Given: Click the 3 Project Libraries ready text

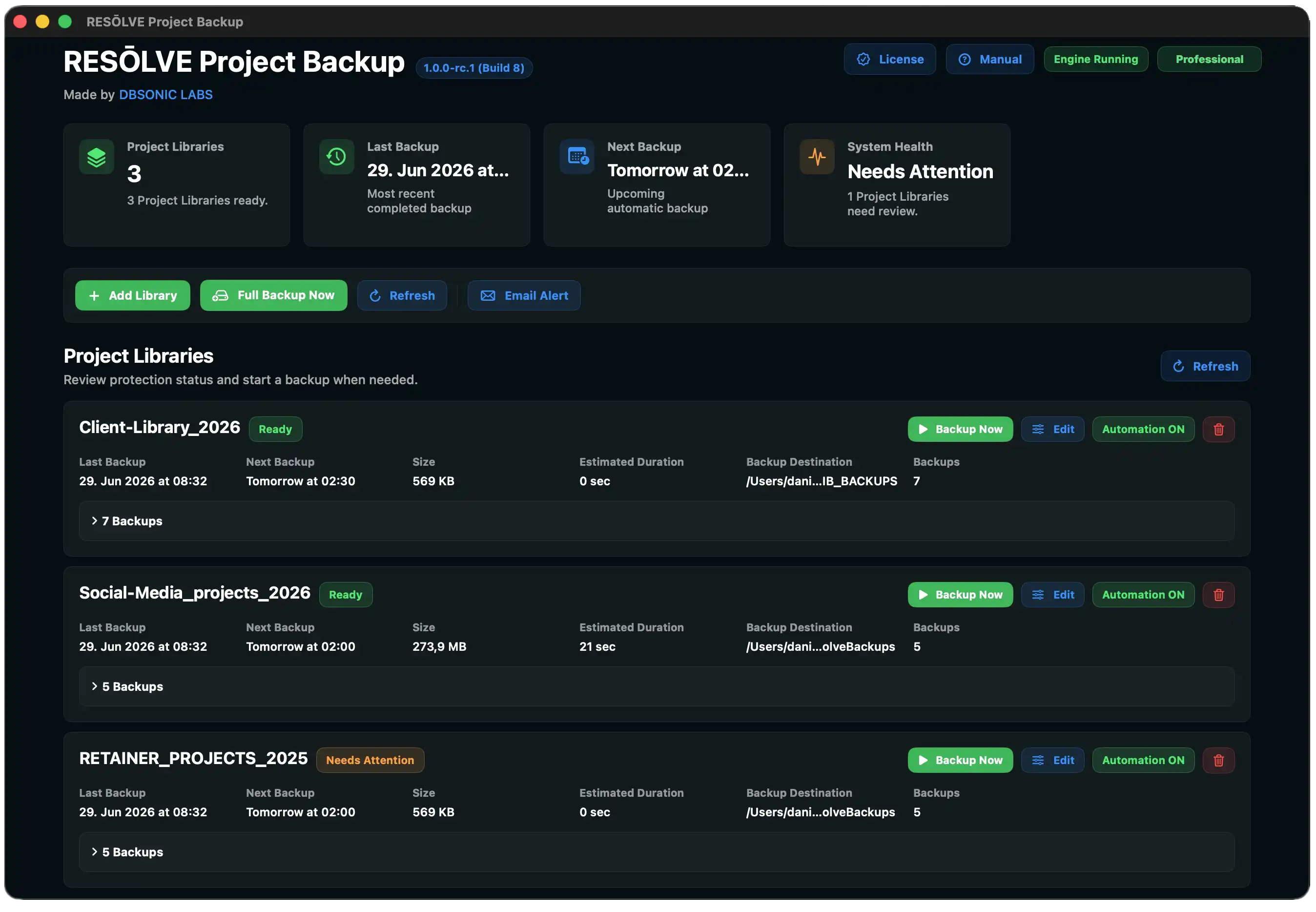Looking at the screenshot, I should pyautogui.click(x=197, y=201).
